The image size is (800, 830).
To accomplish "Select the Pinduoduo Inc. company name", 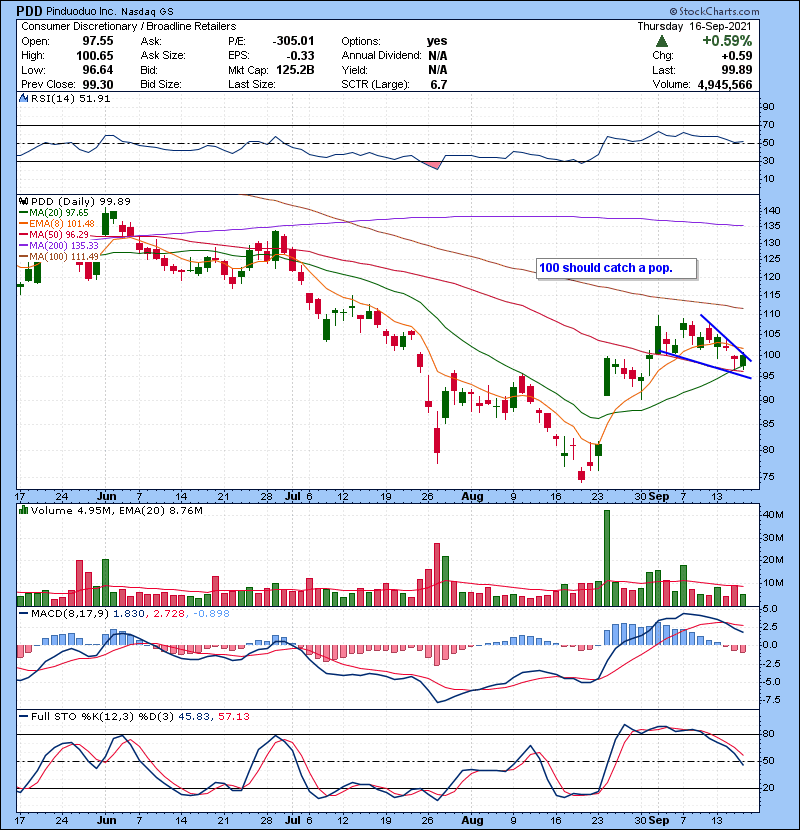I will pos(82,11).
